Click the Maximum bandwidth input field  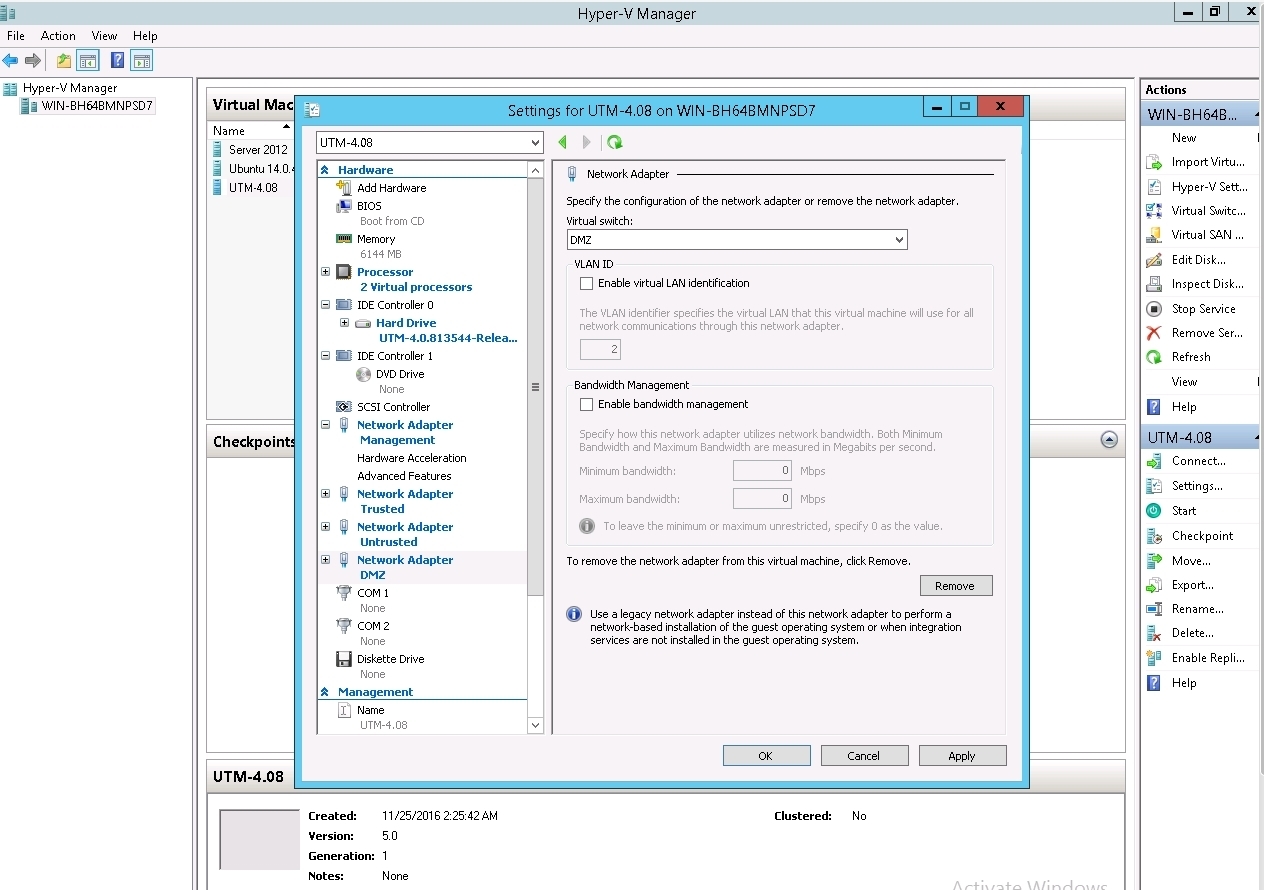[762, 498]
